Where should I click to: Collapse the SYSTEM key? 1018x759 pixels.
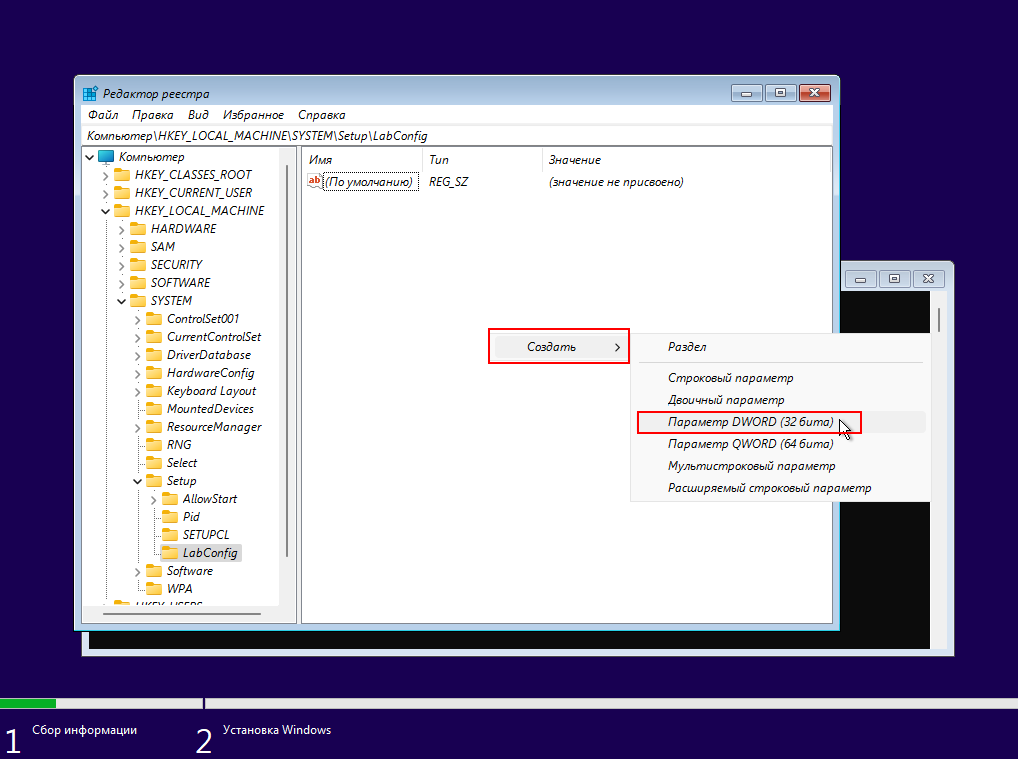coord(121,301)
